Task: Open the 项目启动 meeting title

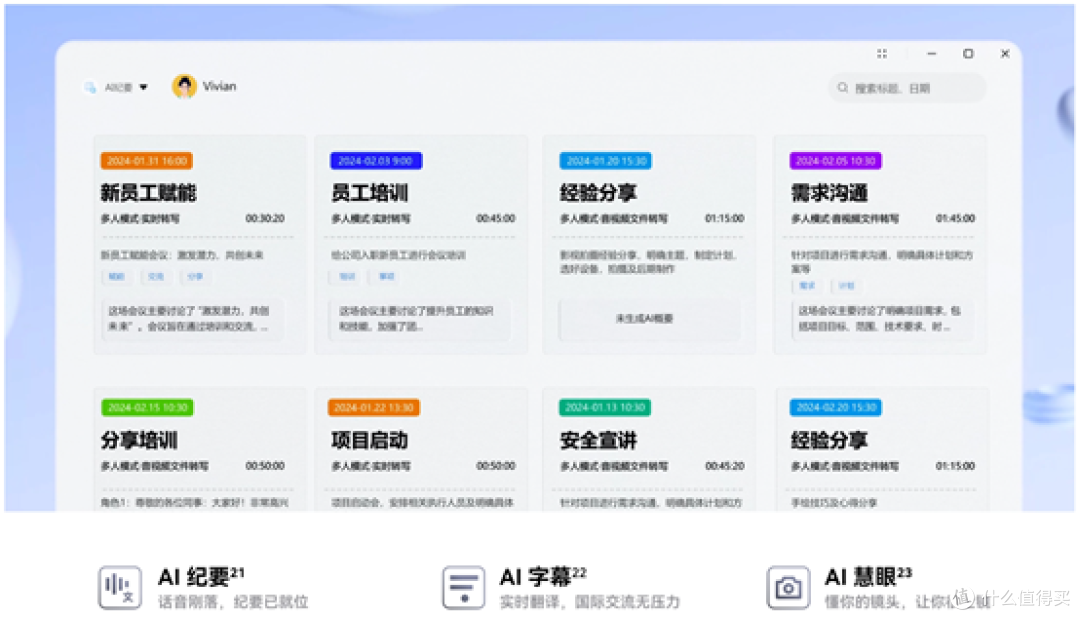Action: (370, 440)
